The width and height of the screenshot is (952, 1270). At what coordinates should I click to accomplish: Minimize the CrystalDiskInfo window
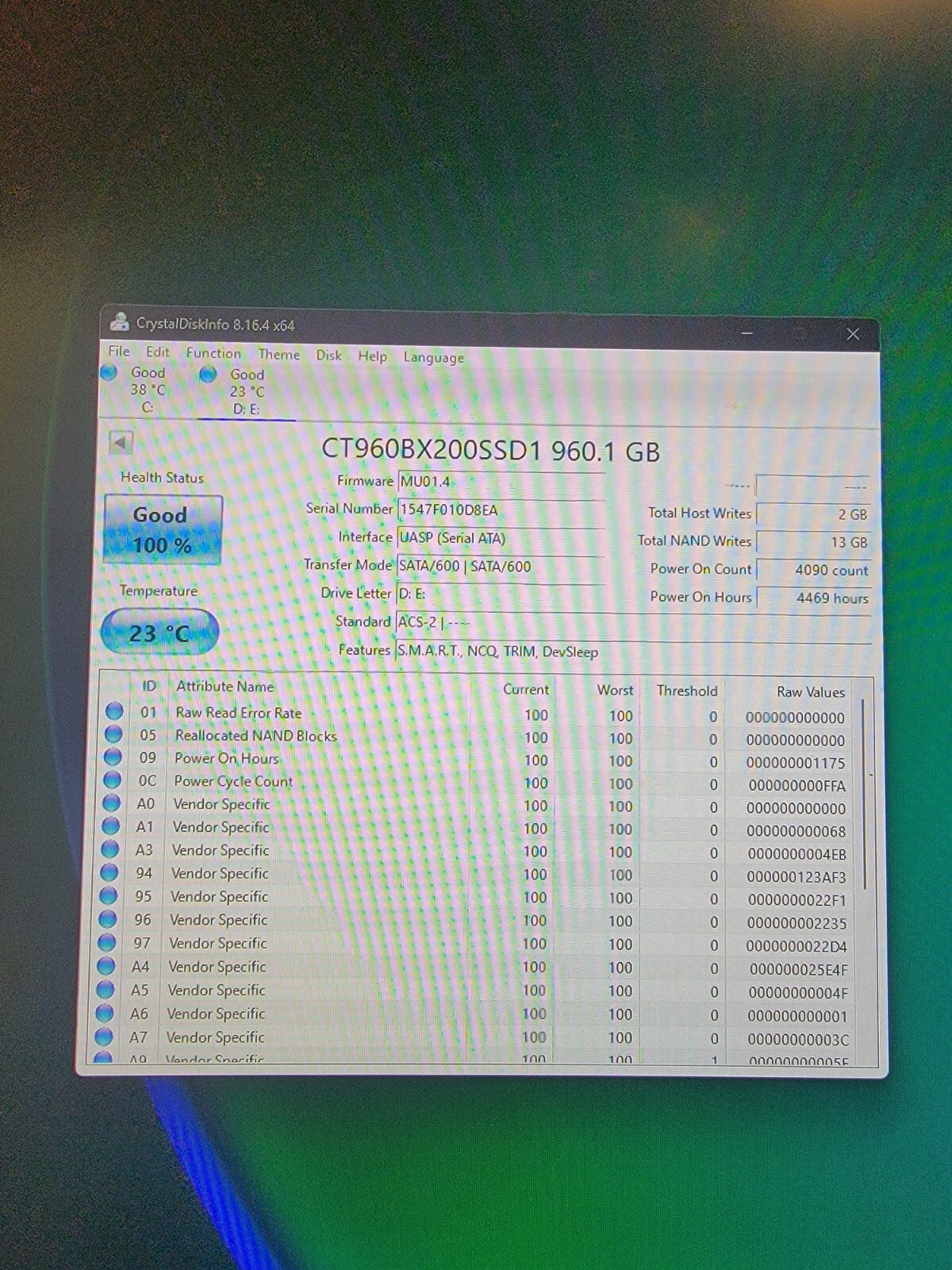[747, 333]
